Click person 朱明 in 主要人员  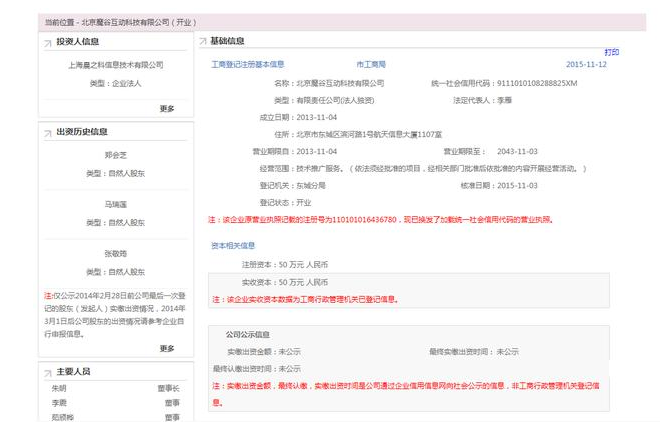click(59, 388)
